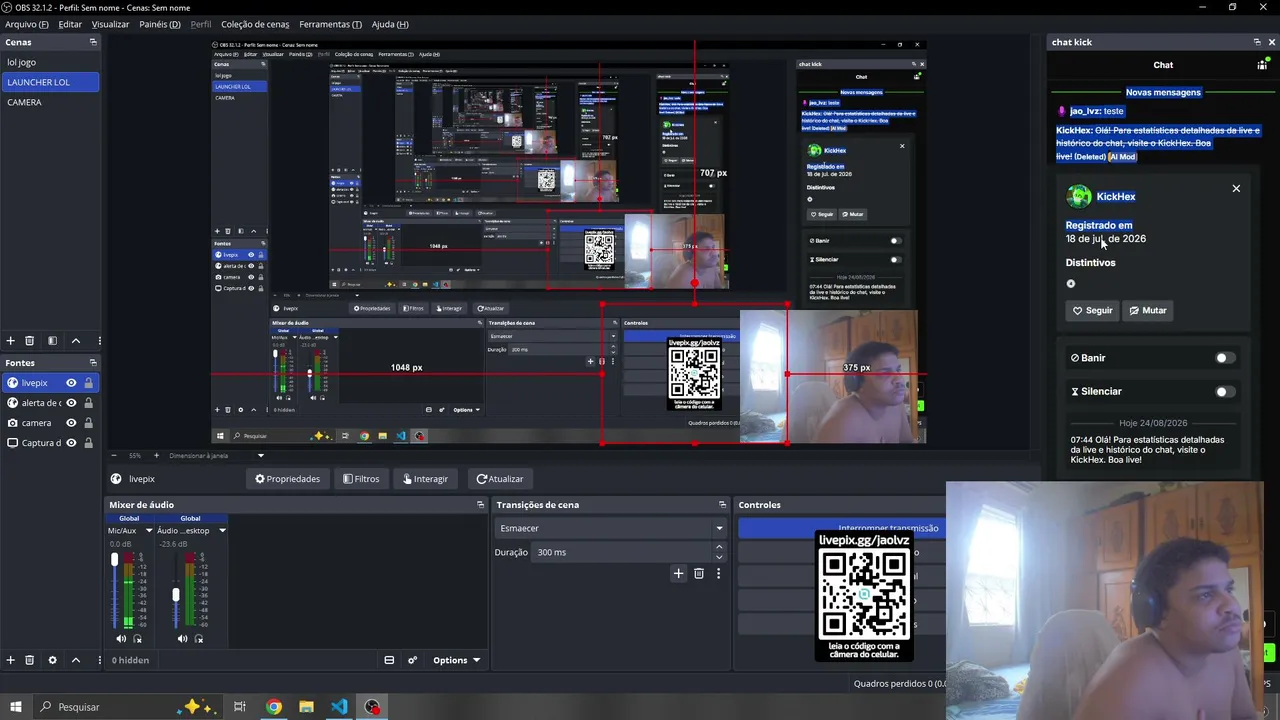Decrease transition duration with down arrow

[x=719, y=556]
